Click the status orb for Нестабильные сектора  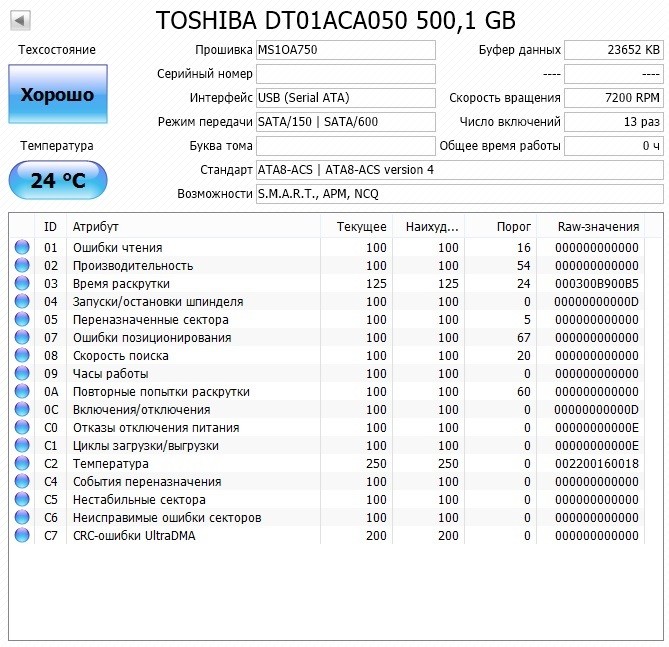(x=22, y=499)
